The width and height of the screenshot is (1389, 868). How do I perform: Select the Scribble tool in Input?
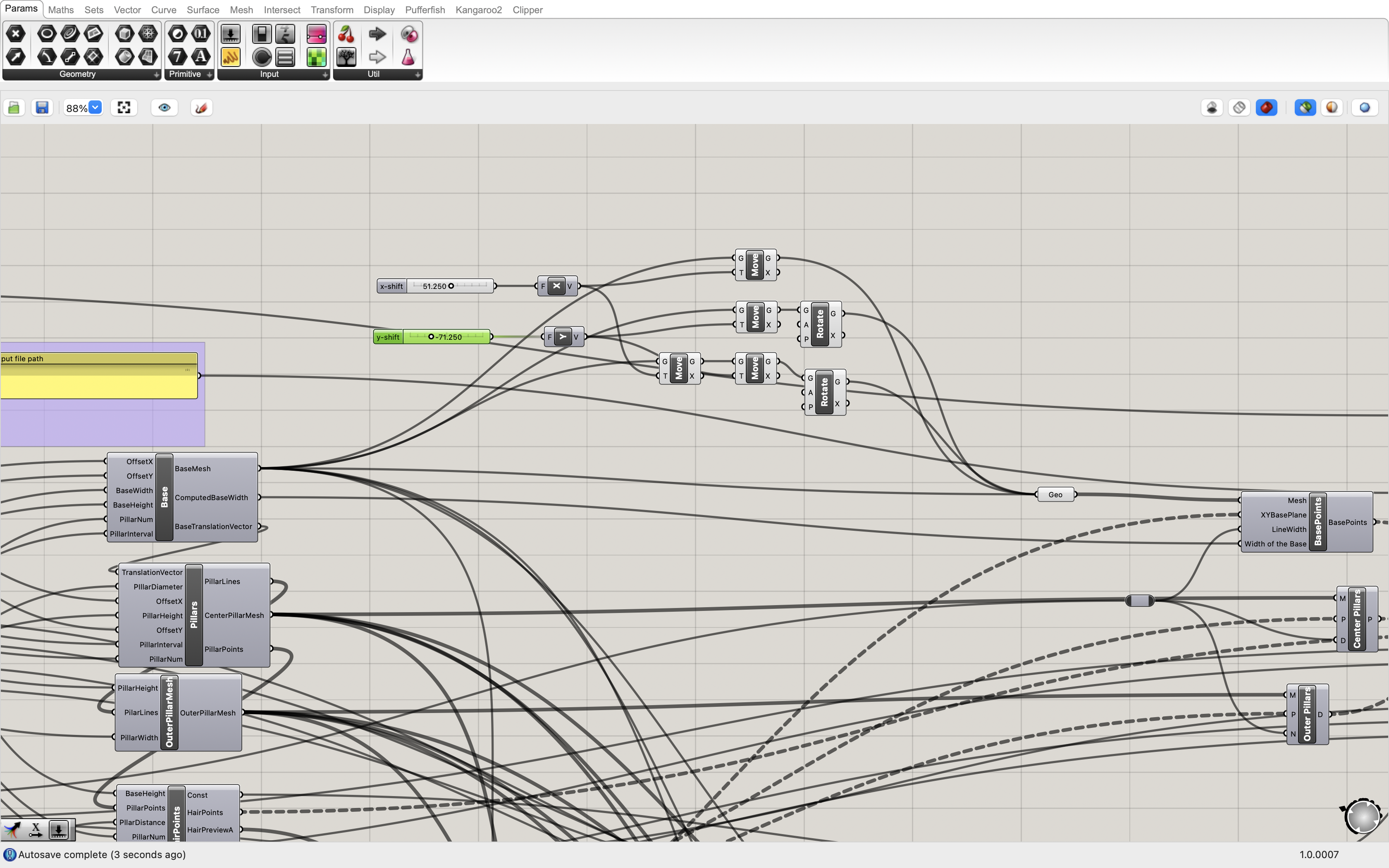(x=230, y=56)
